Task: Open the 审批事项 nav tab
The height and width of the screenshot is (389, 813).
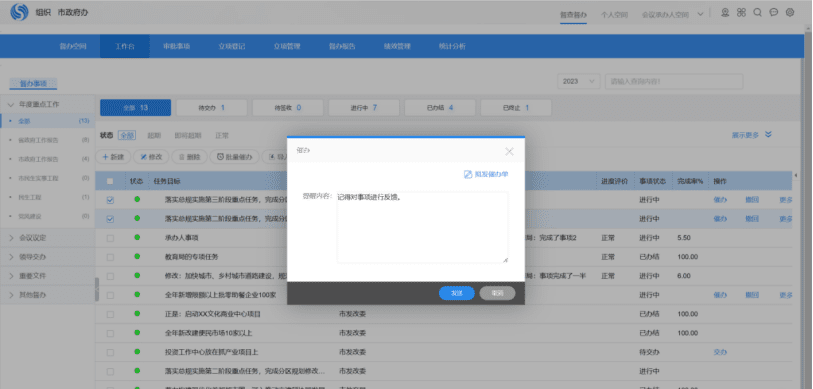Action: click(177, 46)
